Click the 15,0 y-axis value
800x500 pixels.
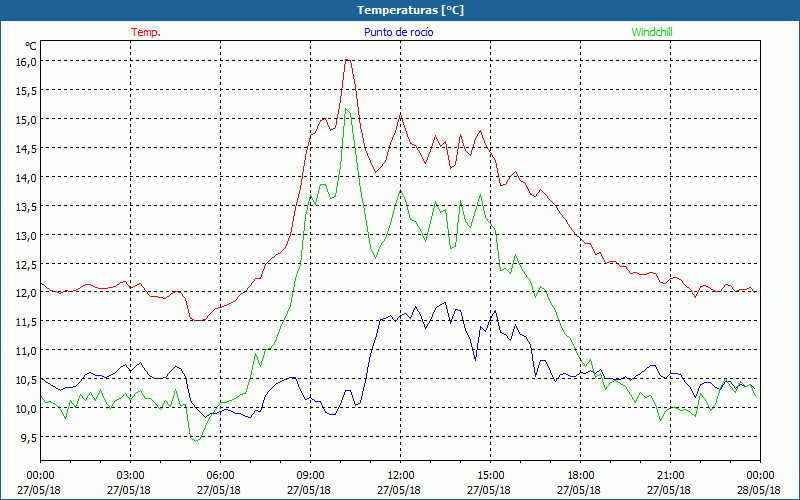[27, 120]
